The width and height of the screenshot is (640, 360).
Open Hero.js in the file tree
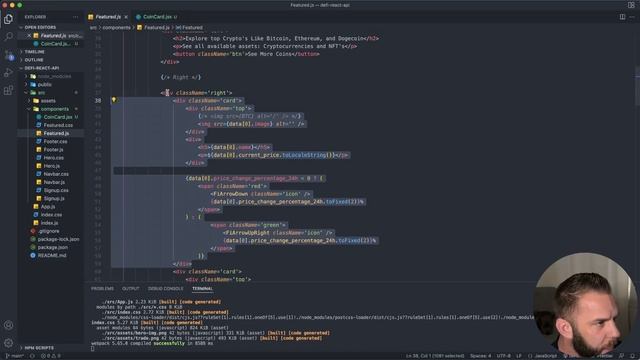tap(51, 166)
